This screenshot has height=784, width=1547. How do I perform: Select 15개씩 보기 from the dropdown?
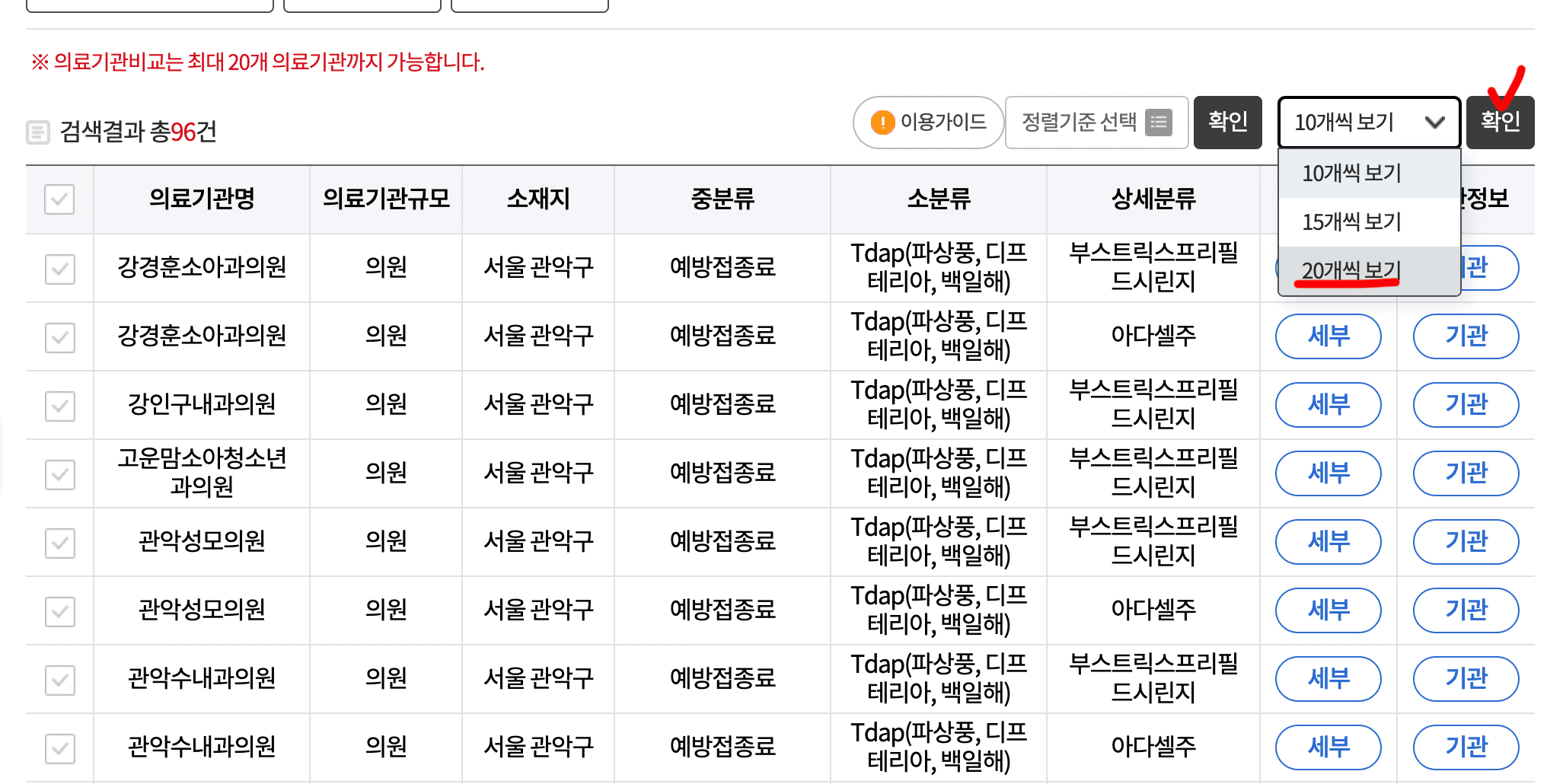(x=1351, y=221)
